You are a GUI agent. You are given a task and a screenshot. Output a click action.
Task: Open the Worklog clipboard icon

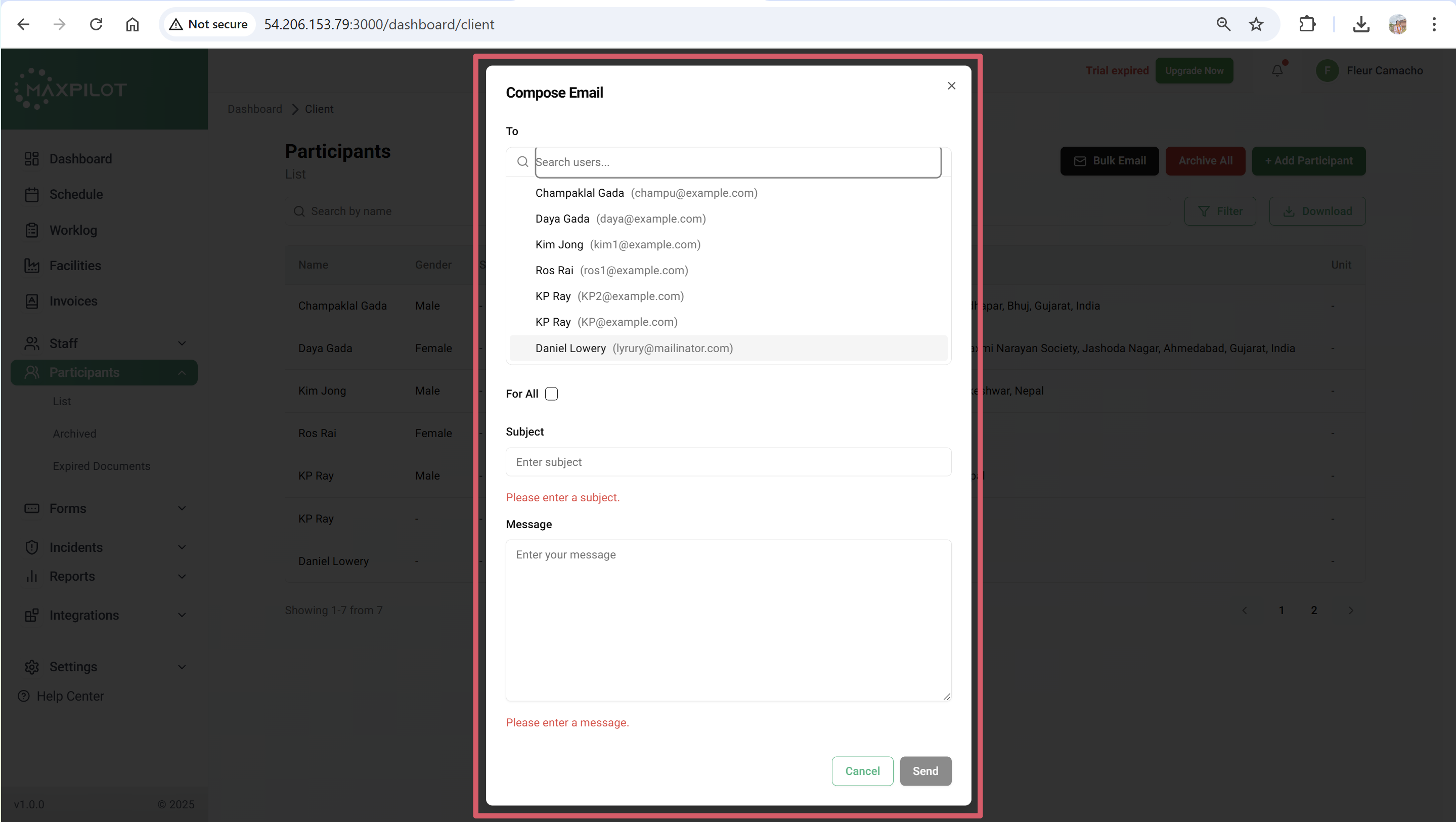[32, 230]
